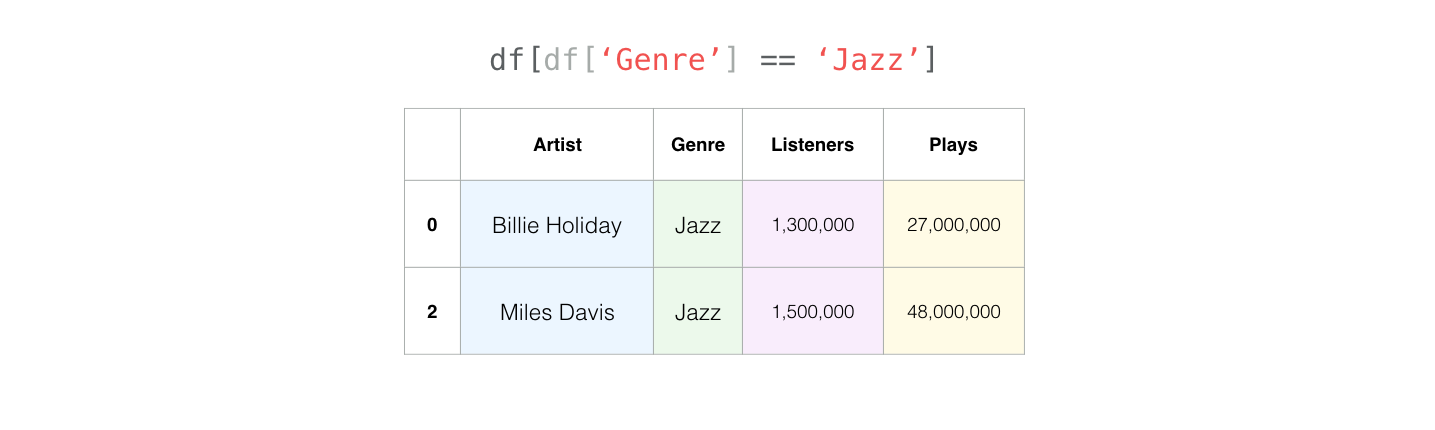The width and height of the screenshot is (1435, 430).
Task: Select row index 2
Action: pos(432,311)
